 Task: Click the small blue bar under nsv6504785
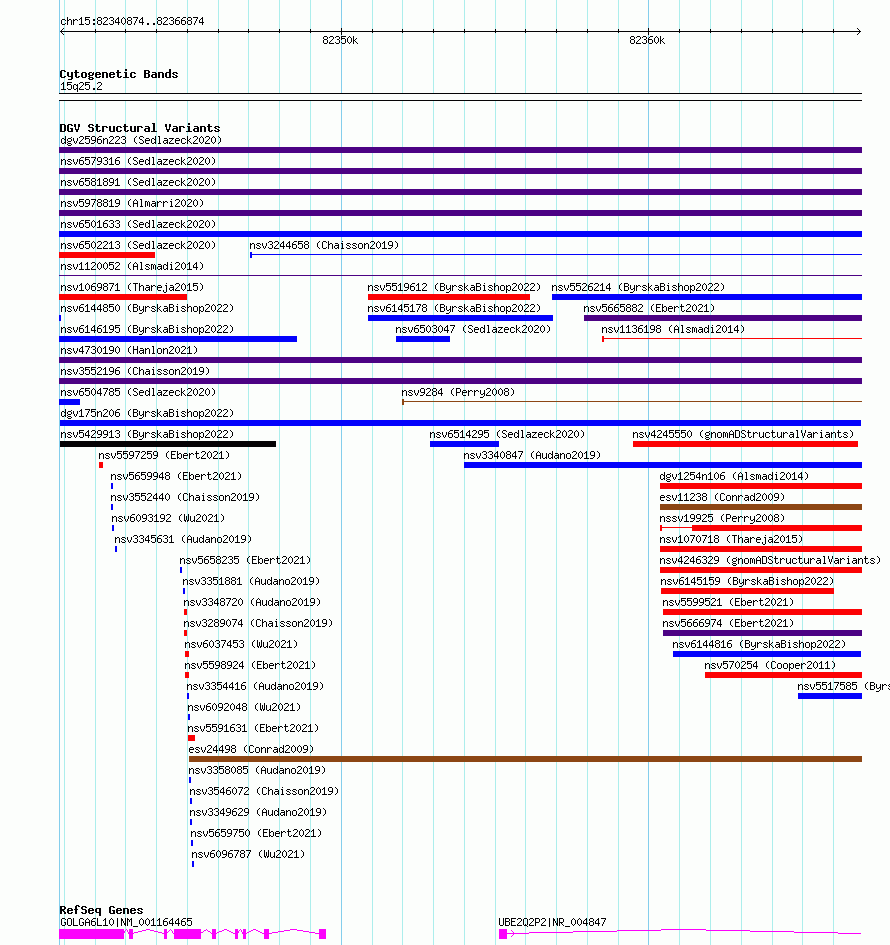[70, 403]
